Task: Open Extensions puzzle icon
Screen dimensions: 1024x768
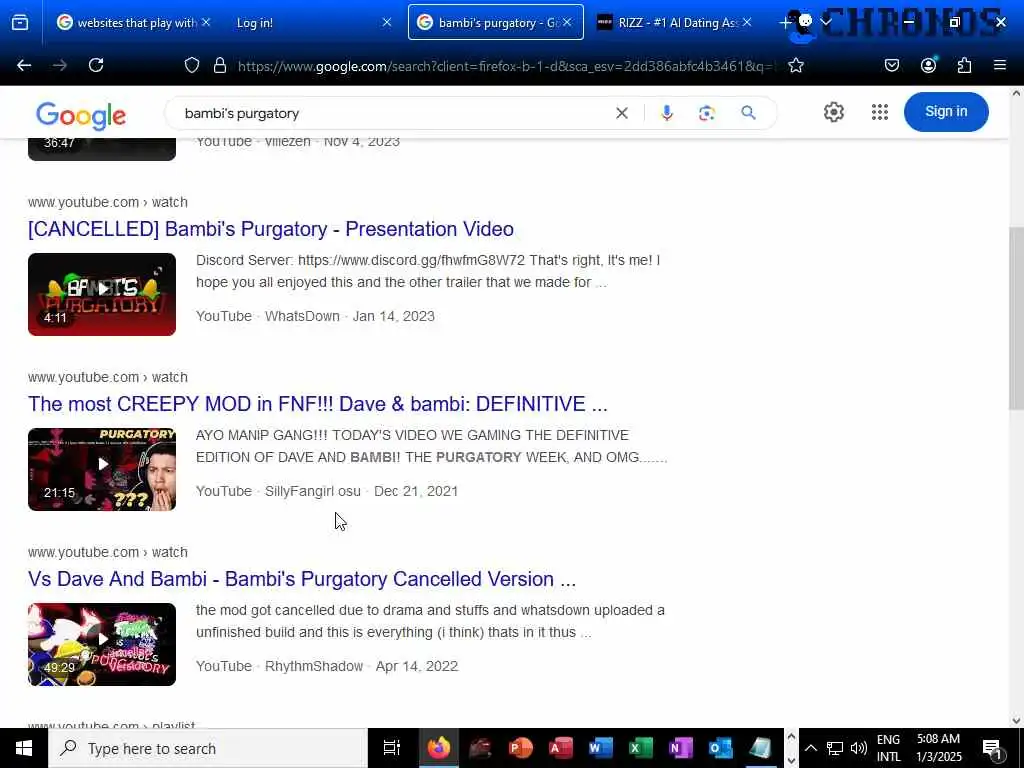Action: [x=965, y=65]
